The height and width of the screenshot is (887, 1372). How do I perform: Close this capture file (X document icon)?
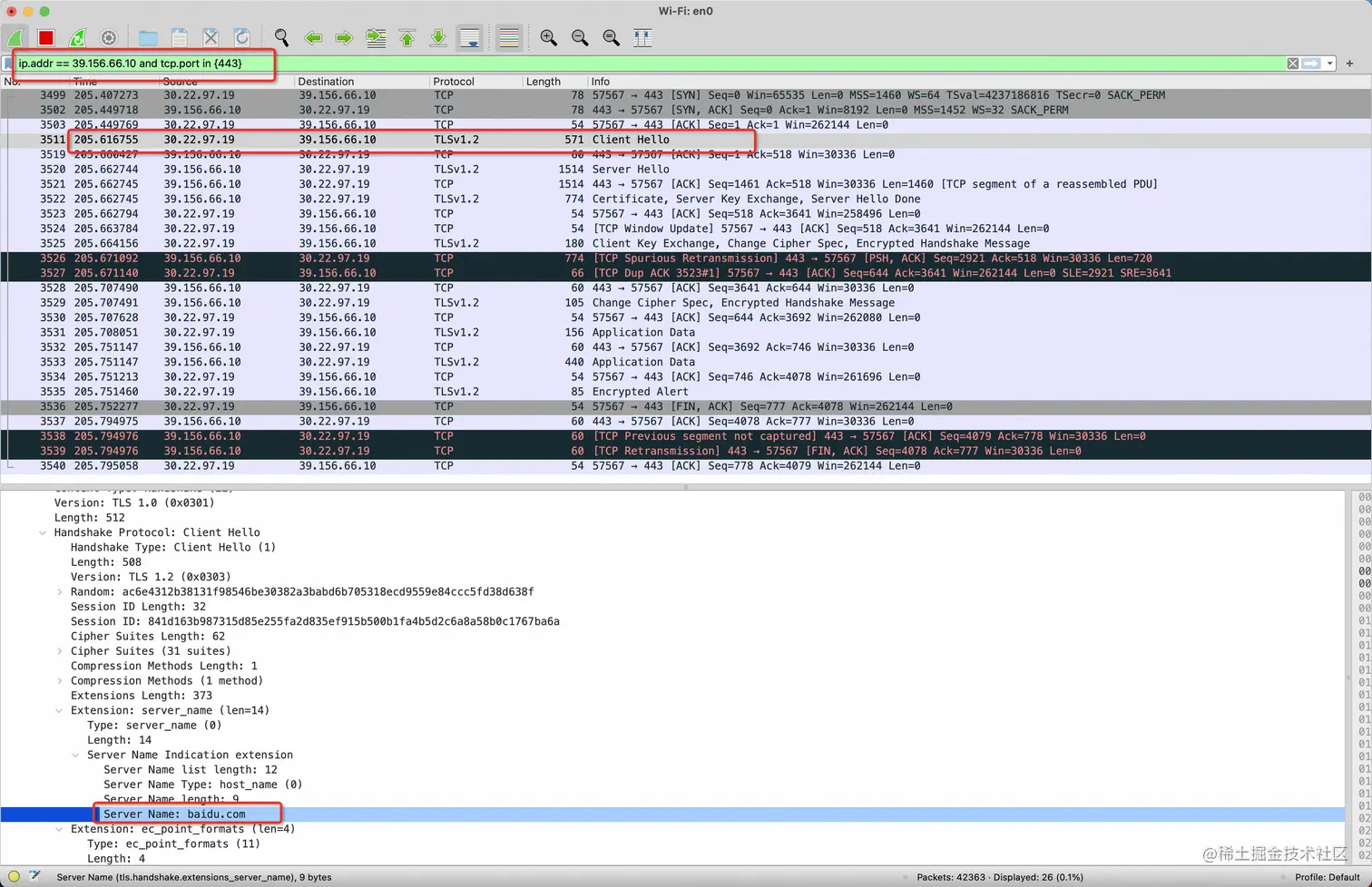coord(211,38)
